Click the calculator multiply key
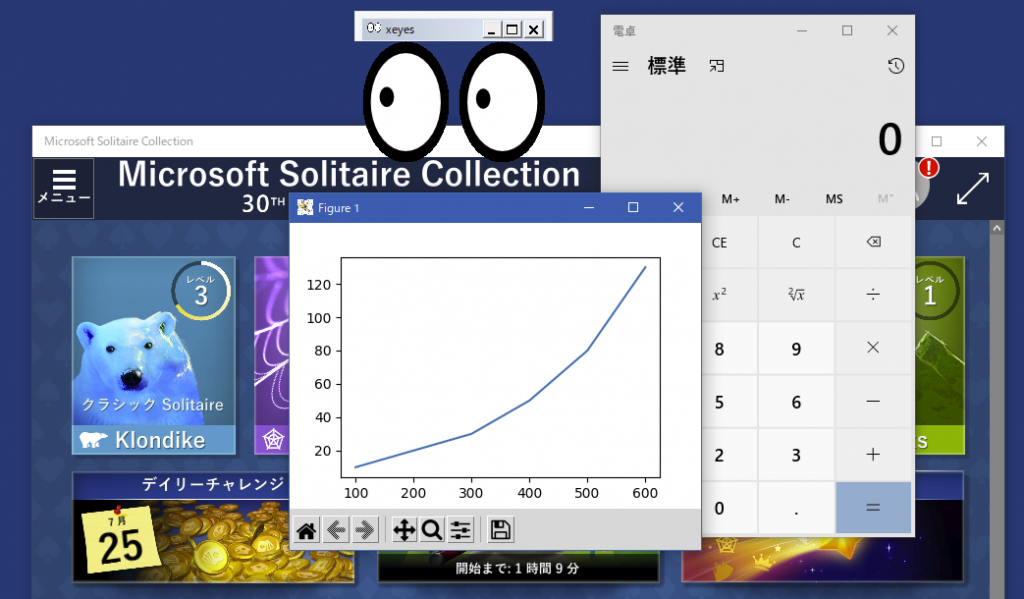This screenshot has height=599, width=1024. pos(873,348)
